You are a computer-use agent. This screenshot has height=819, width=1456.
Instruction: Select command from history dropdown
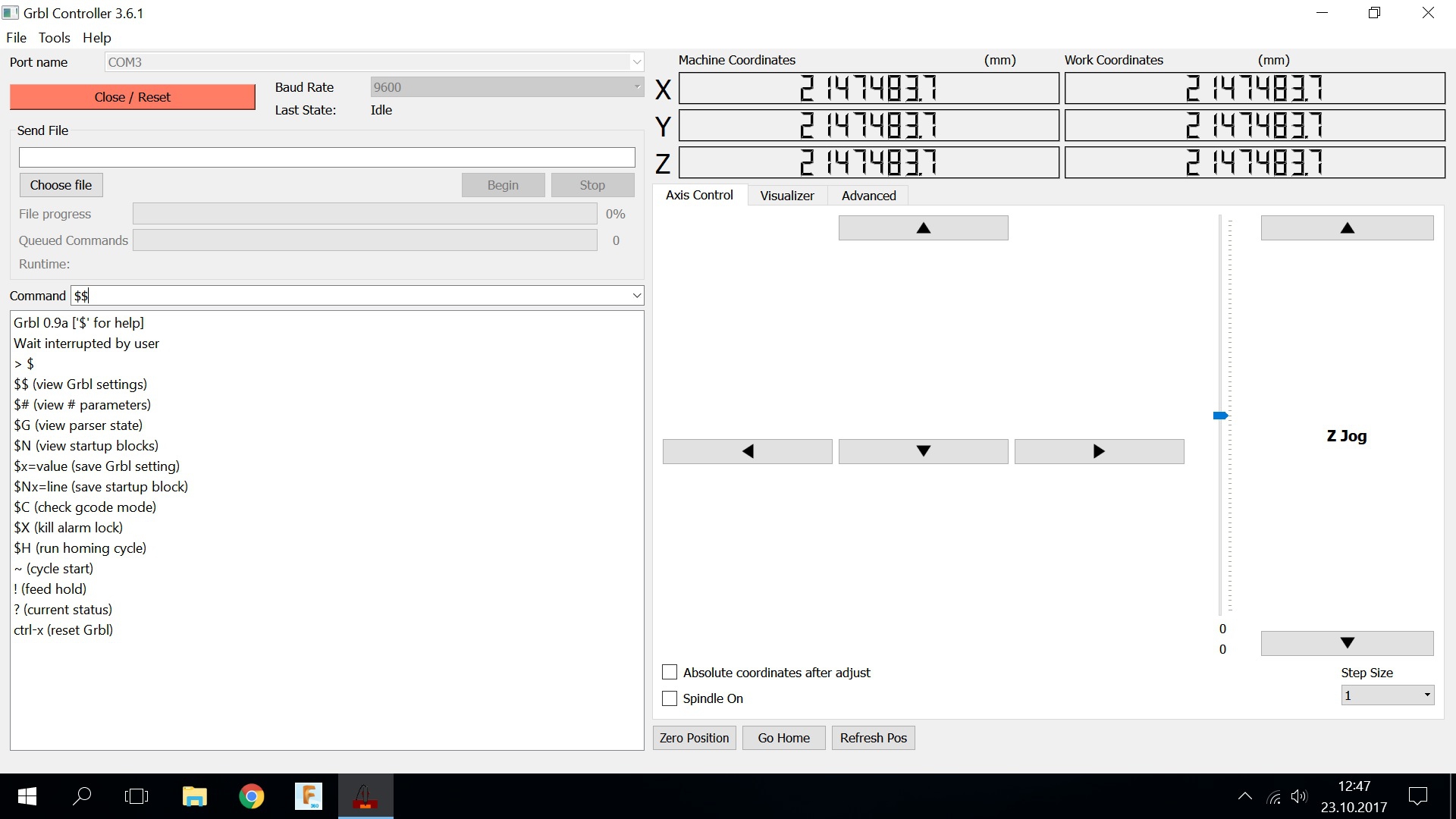[x=637, y=295]
